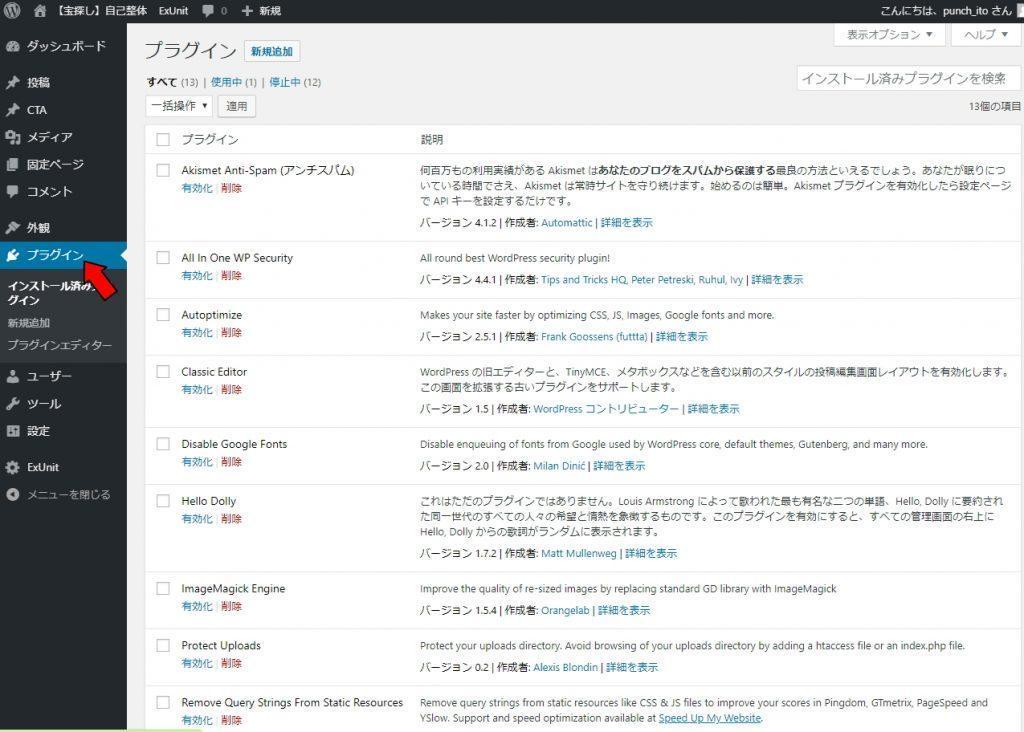Check the Disable Google Fonts checkbox
The image size is (1024, 732).
point(163,444)
